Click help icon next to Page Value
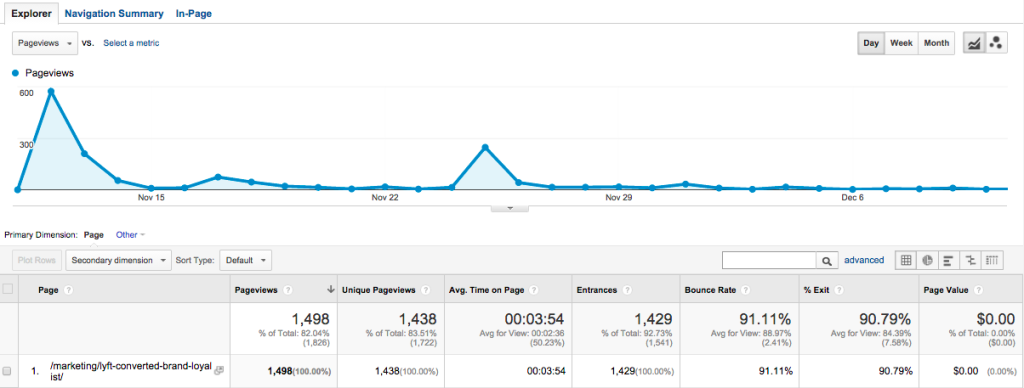 point(978,290)
